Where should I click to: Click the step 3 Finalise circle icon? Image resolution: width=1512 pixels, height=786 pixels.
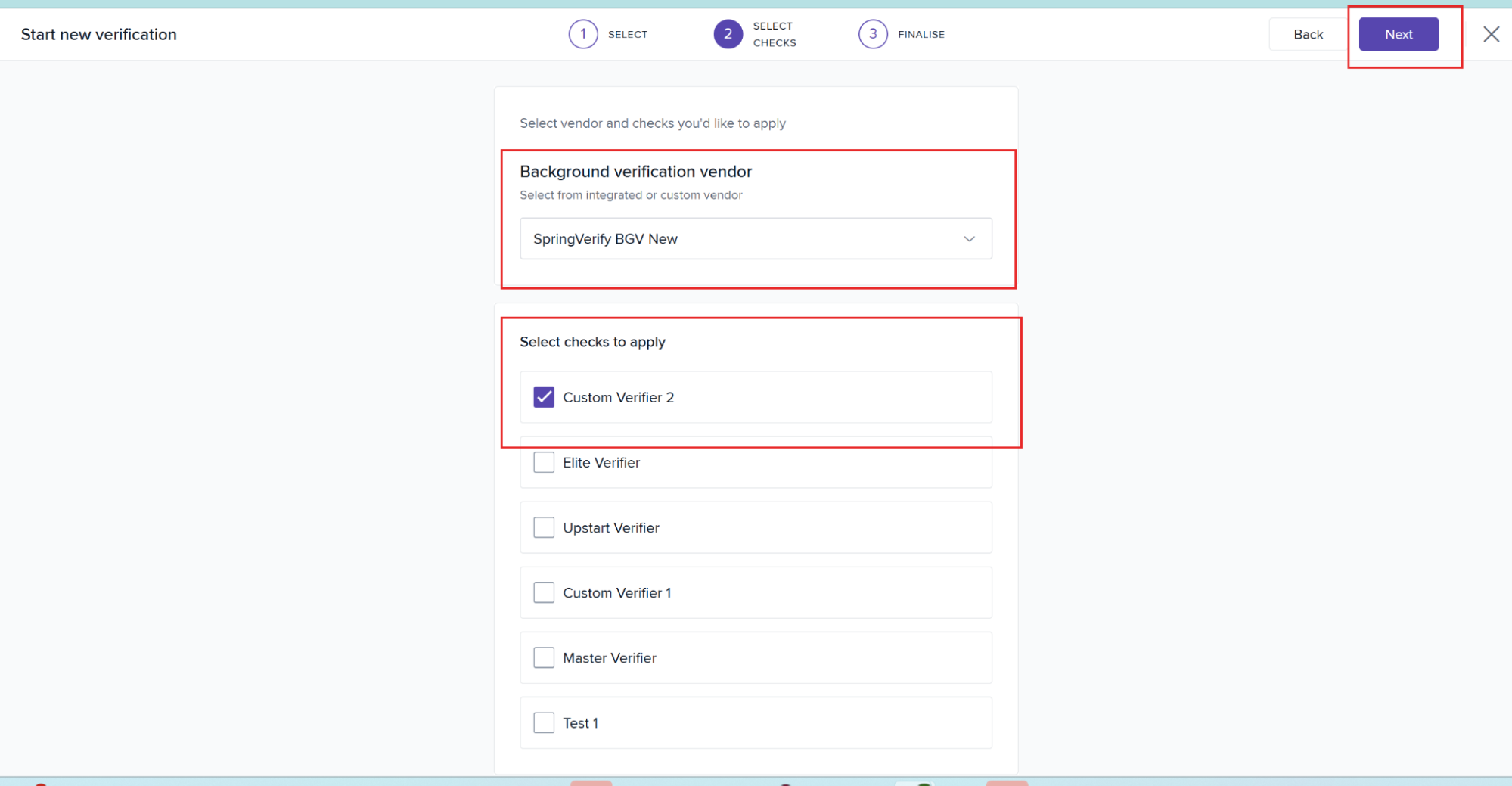pyautogui.click(x=872, y=34)
